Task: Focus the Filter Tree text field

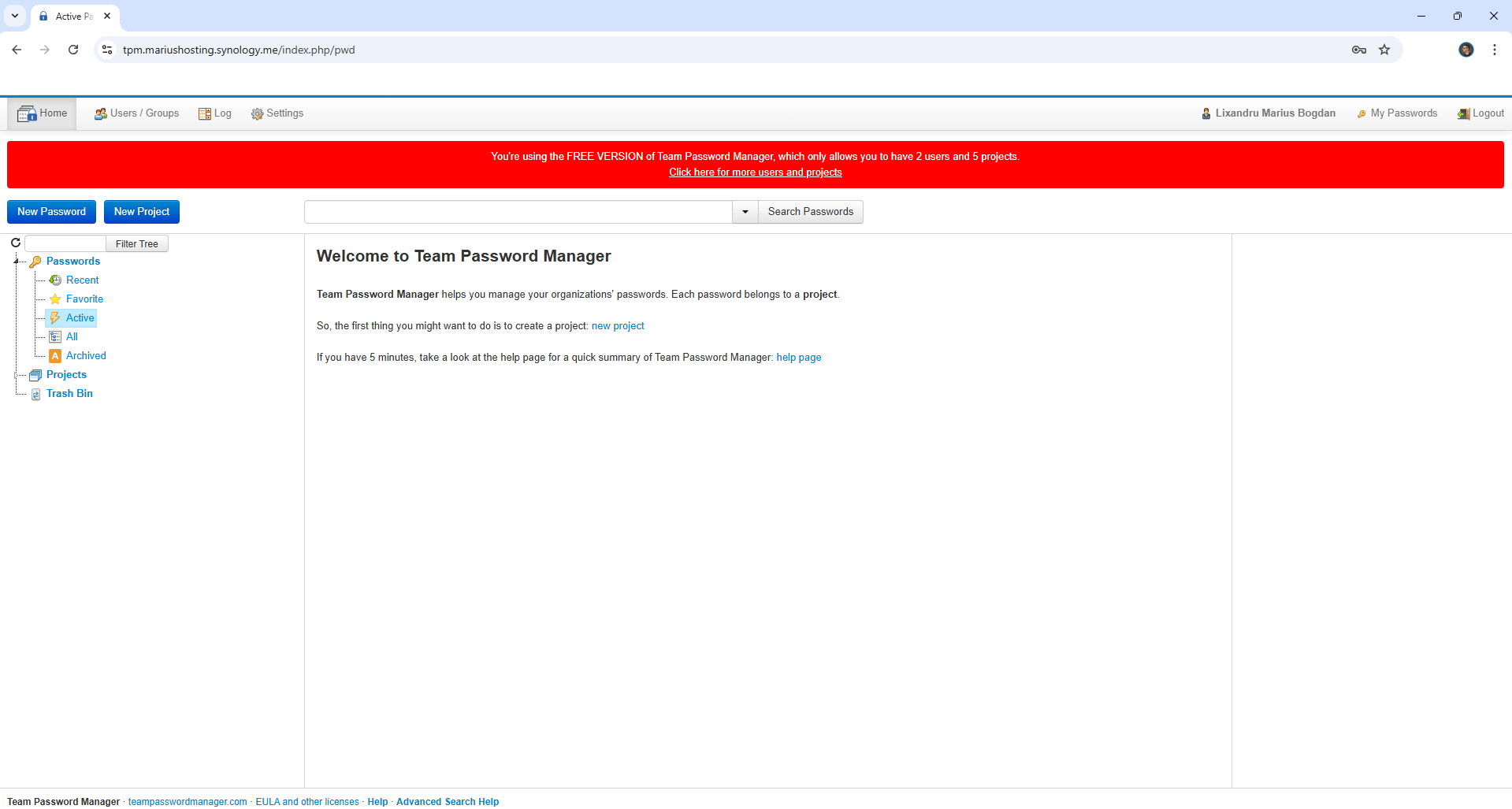Action: [x=65, y=243]
